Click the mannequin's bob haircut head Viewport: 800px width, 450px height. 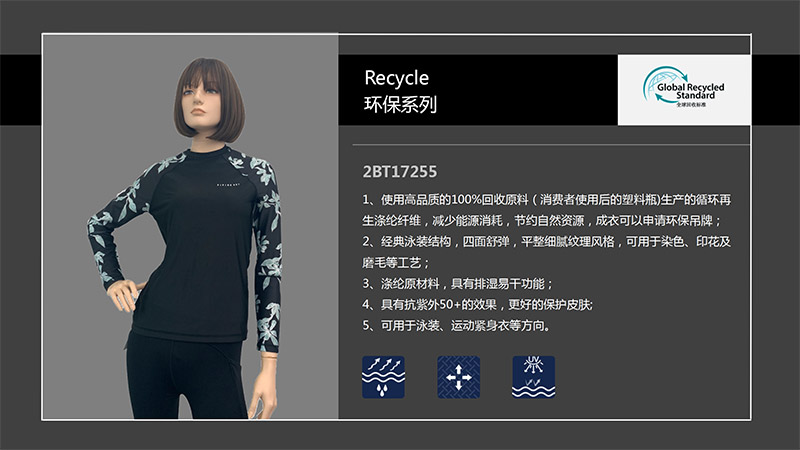(208, 101)
